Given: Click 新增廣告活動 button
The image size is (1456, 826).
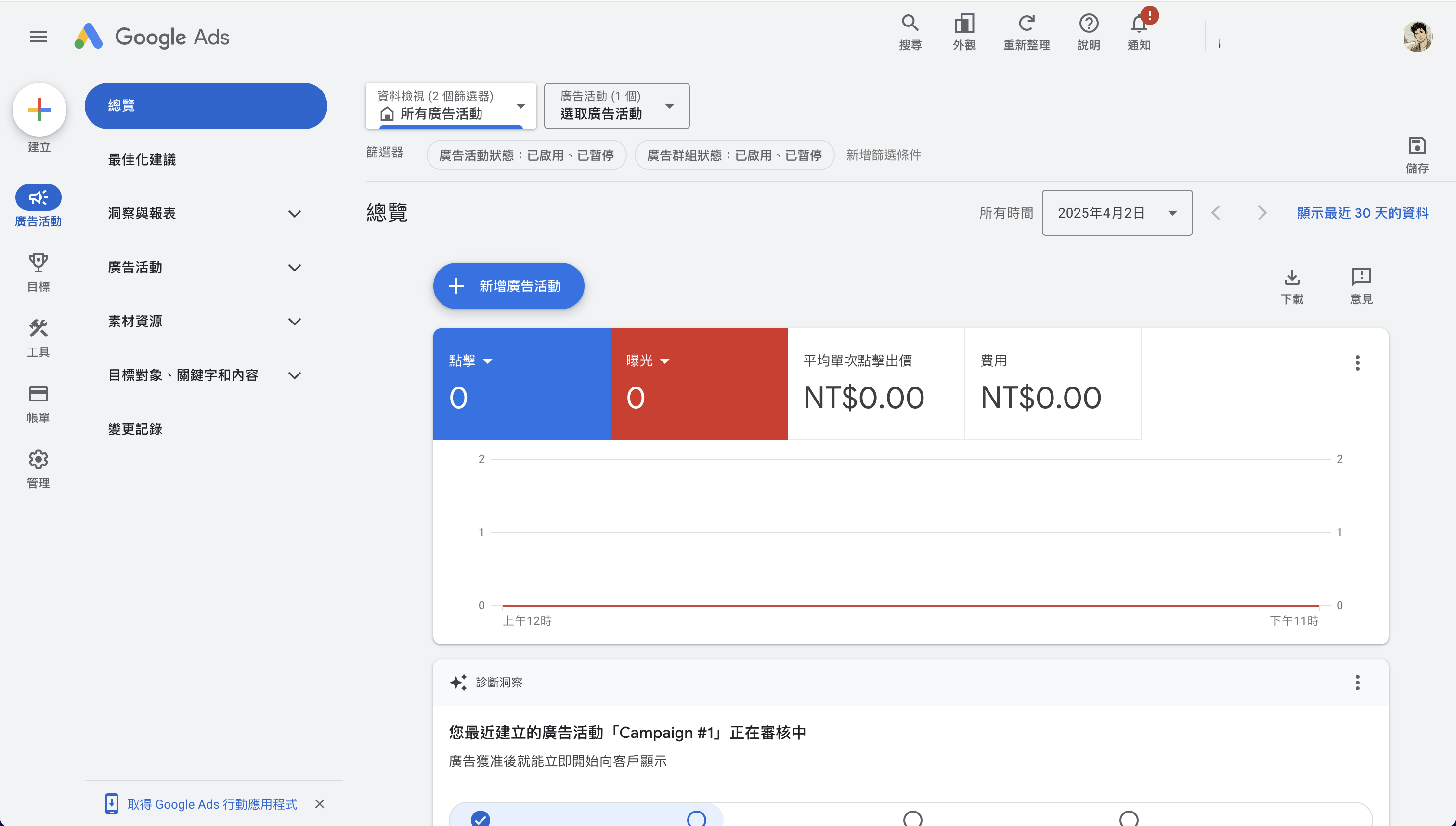Looking at the screenshot, I should 508,286.
